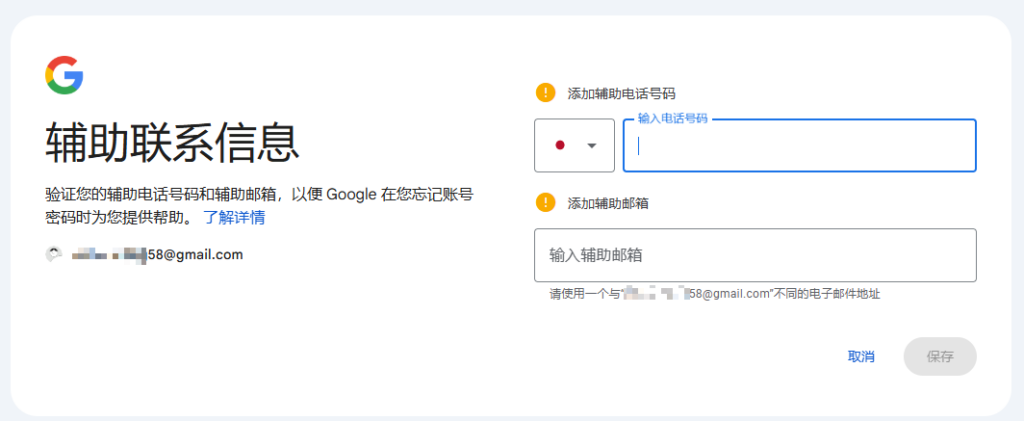Click the Google logo
Viewport: 1024px width, 421px height.
(x=64, y=75)
